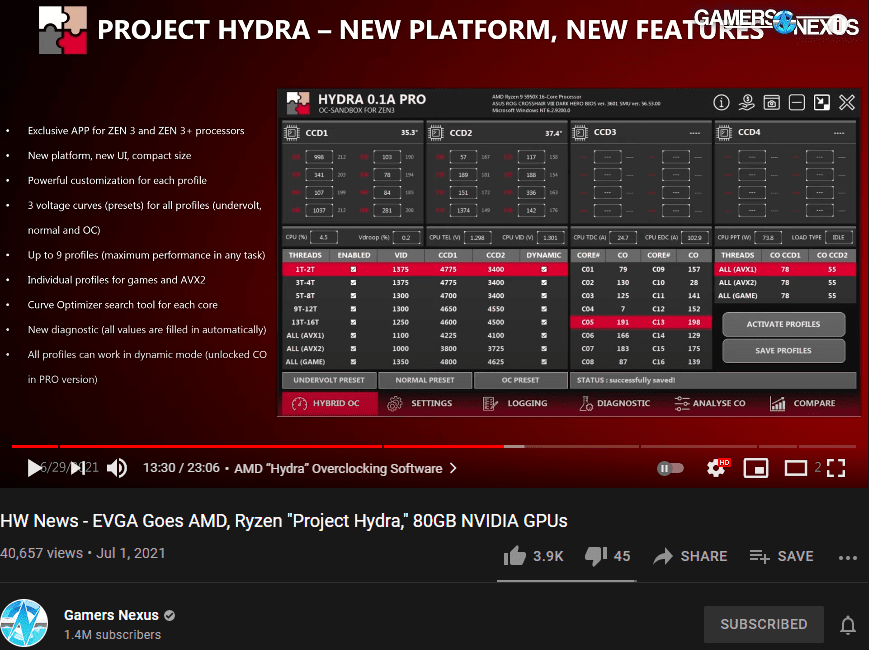Click the LOAD TYPE IDLE field
The width and height of the screenshot is (869, 650).
[839, 237]
